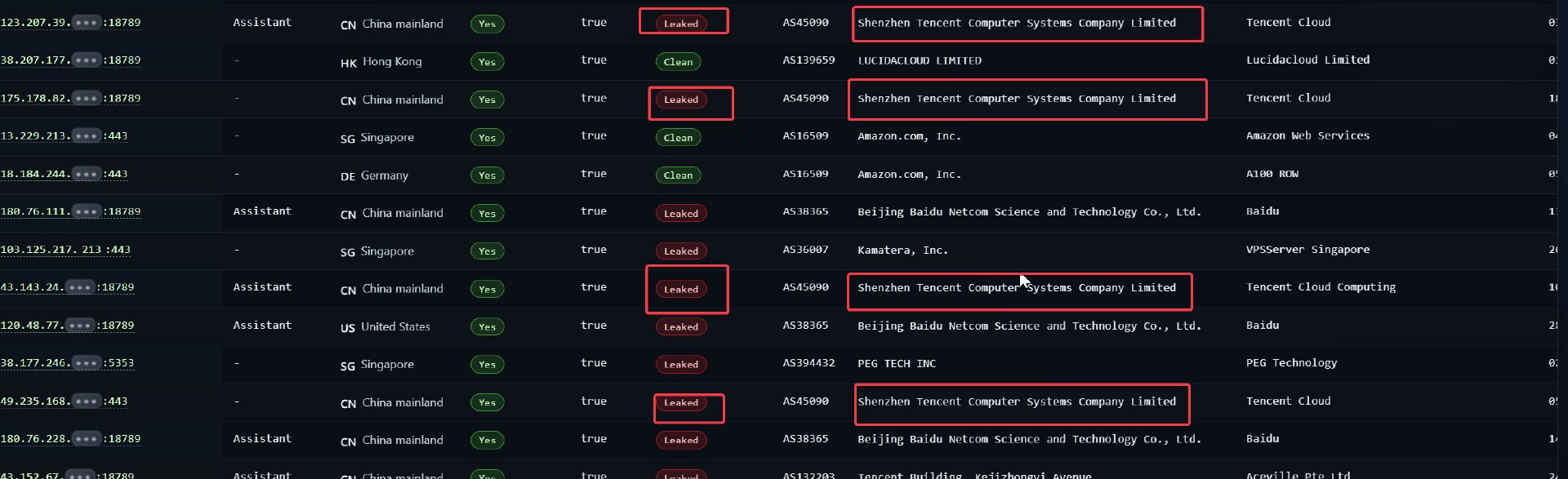Select Amazon.com, Inc. in the Singapore row

tap(909, 136)
